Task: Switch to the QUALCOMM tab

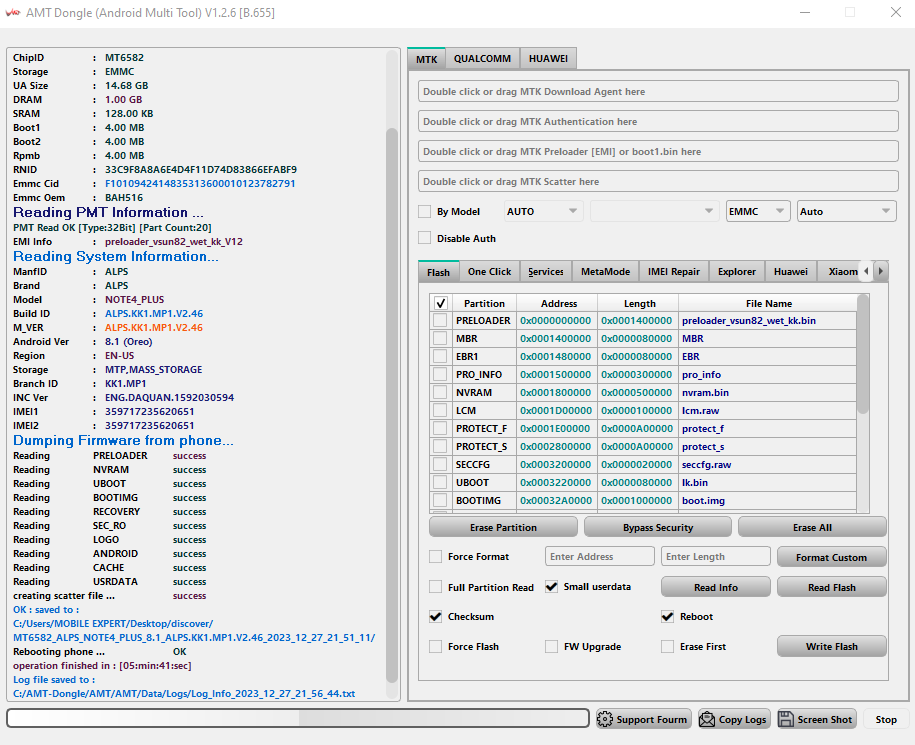Action: tap(483, 59)
